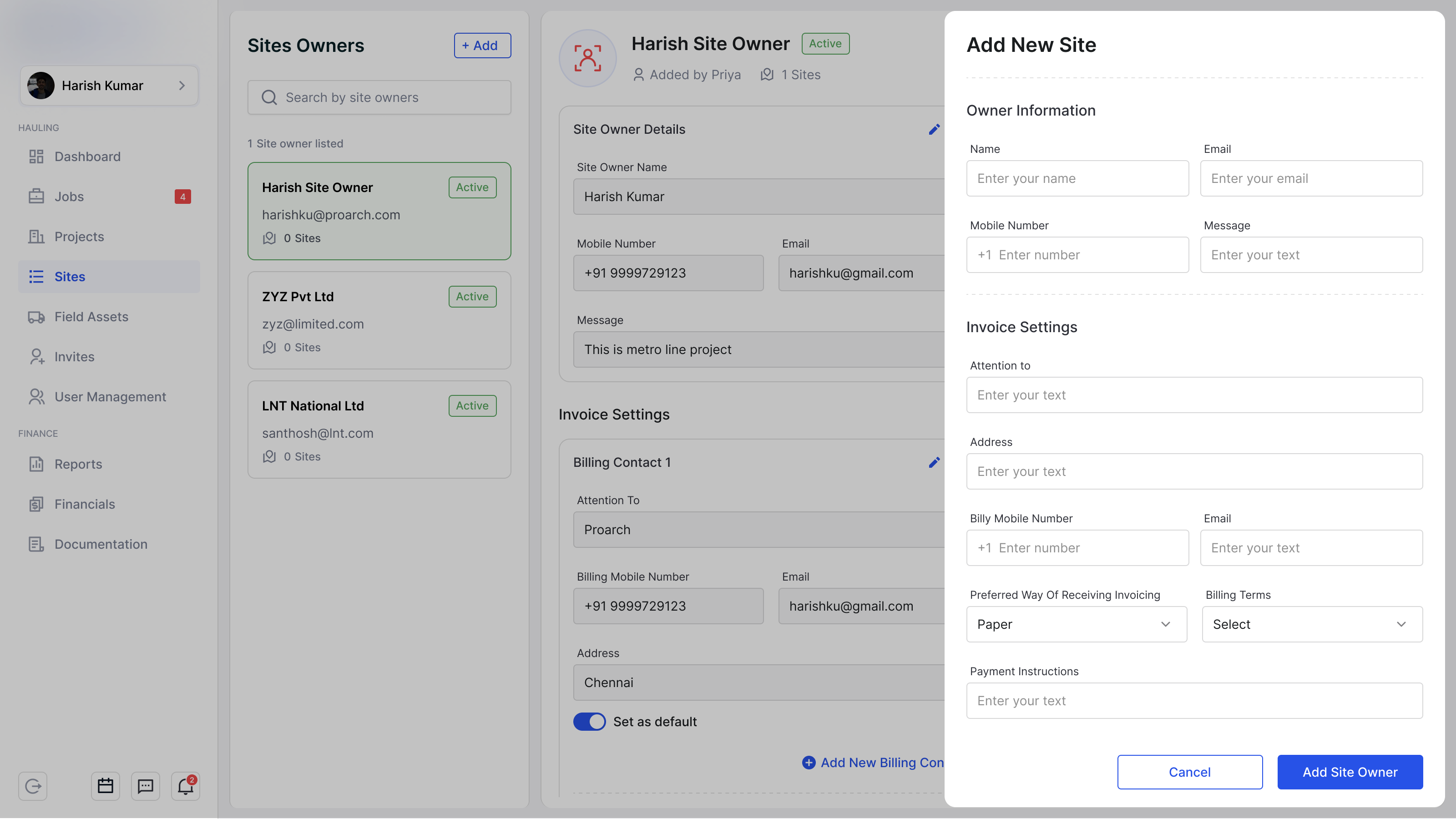Expand the Harish Kumar profile chevron
This screenshot has width=1456, height=819.
click(182, 86)
